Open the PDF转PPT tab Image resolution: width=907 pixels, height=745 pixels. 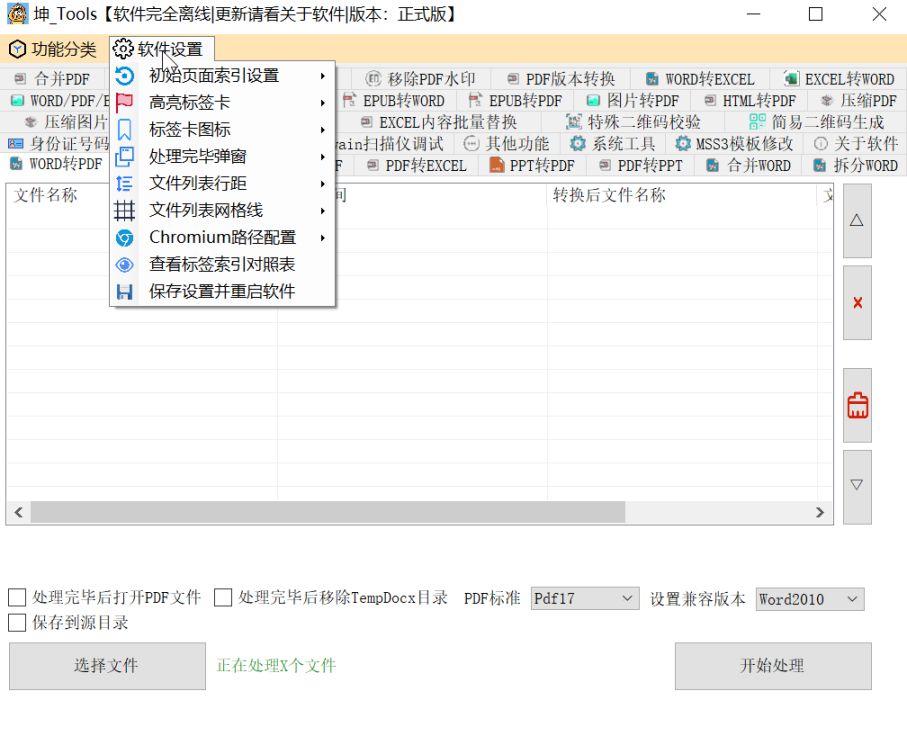[x=640, y=165]
